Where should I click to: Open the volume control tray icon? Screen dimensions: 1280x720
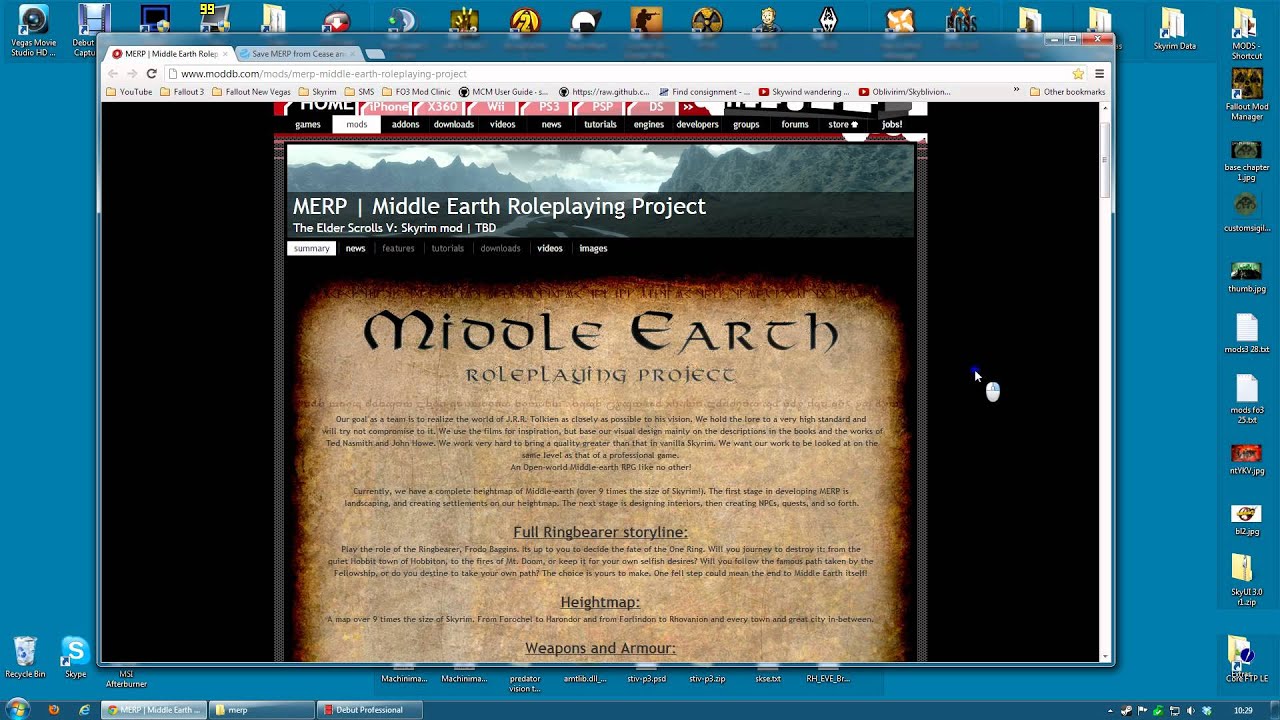click(x=1190, y=710)
